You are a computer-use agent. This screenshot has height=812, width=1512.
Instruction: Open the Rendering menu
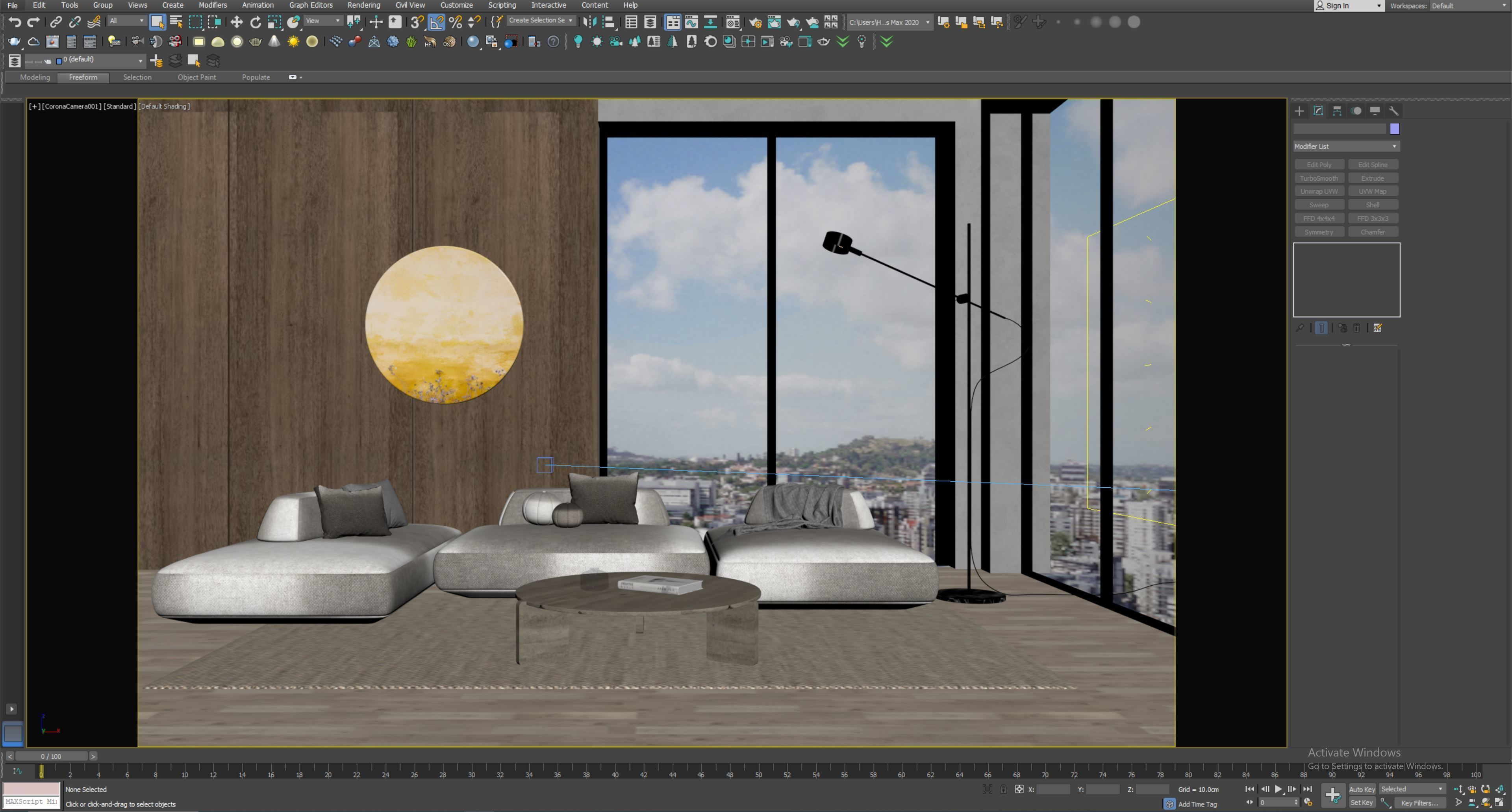(x=363, y=5)
